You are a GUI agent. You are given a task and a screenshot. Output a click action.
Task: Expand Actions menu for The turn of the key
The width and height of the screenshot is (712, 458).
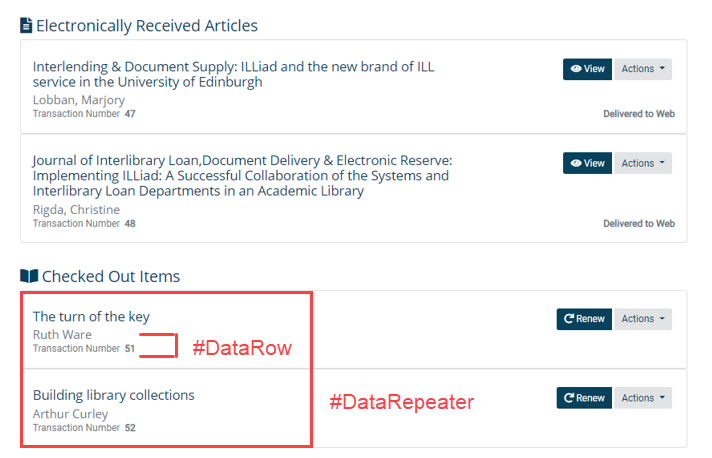[x=643, y=319]
